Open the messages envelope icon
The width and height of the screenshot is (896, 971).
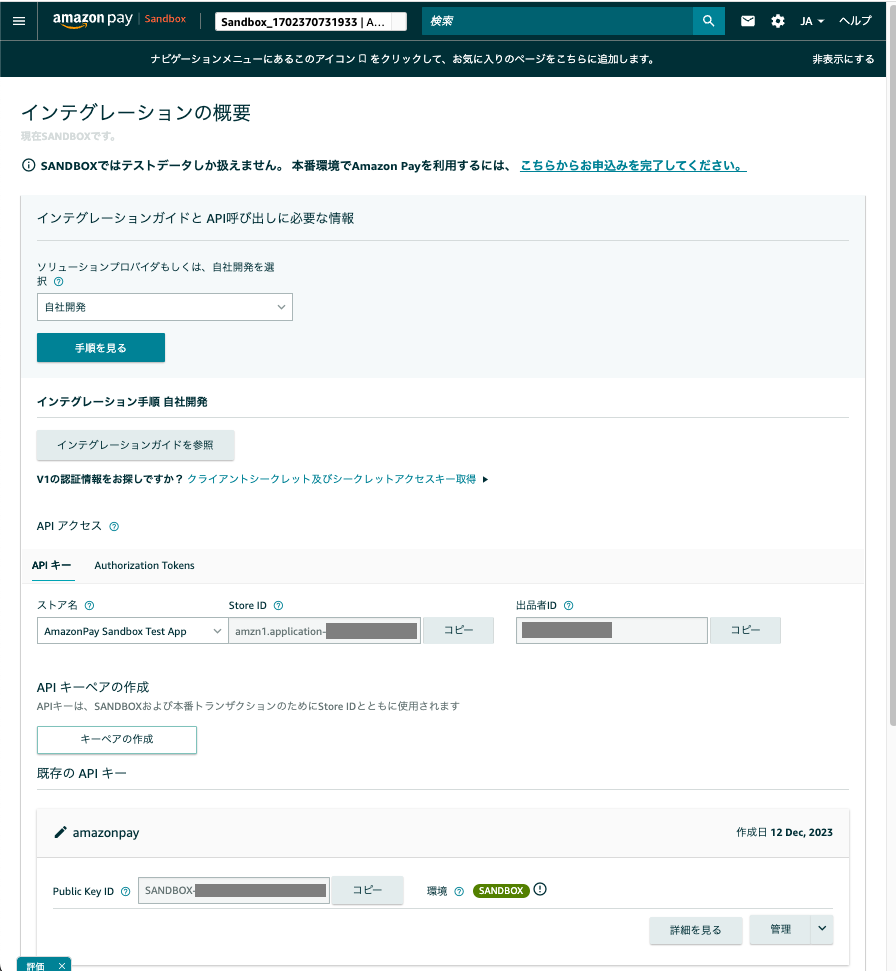click(x=747, y=21)
